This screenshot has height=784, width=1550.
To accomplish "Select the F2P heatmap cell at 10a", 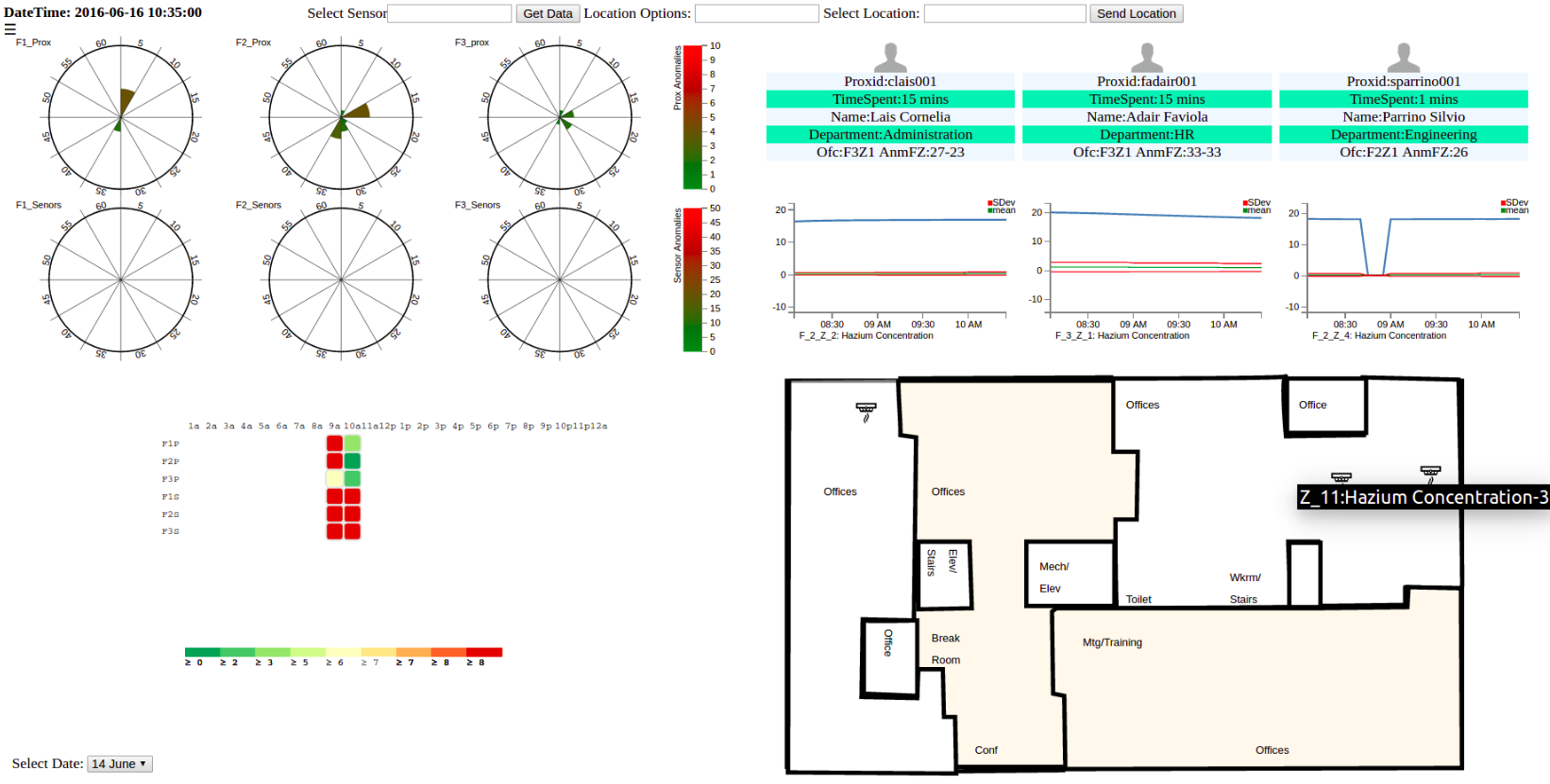I will point(352,461).
